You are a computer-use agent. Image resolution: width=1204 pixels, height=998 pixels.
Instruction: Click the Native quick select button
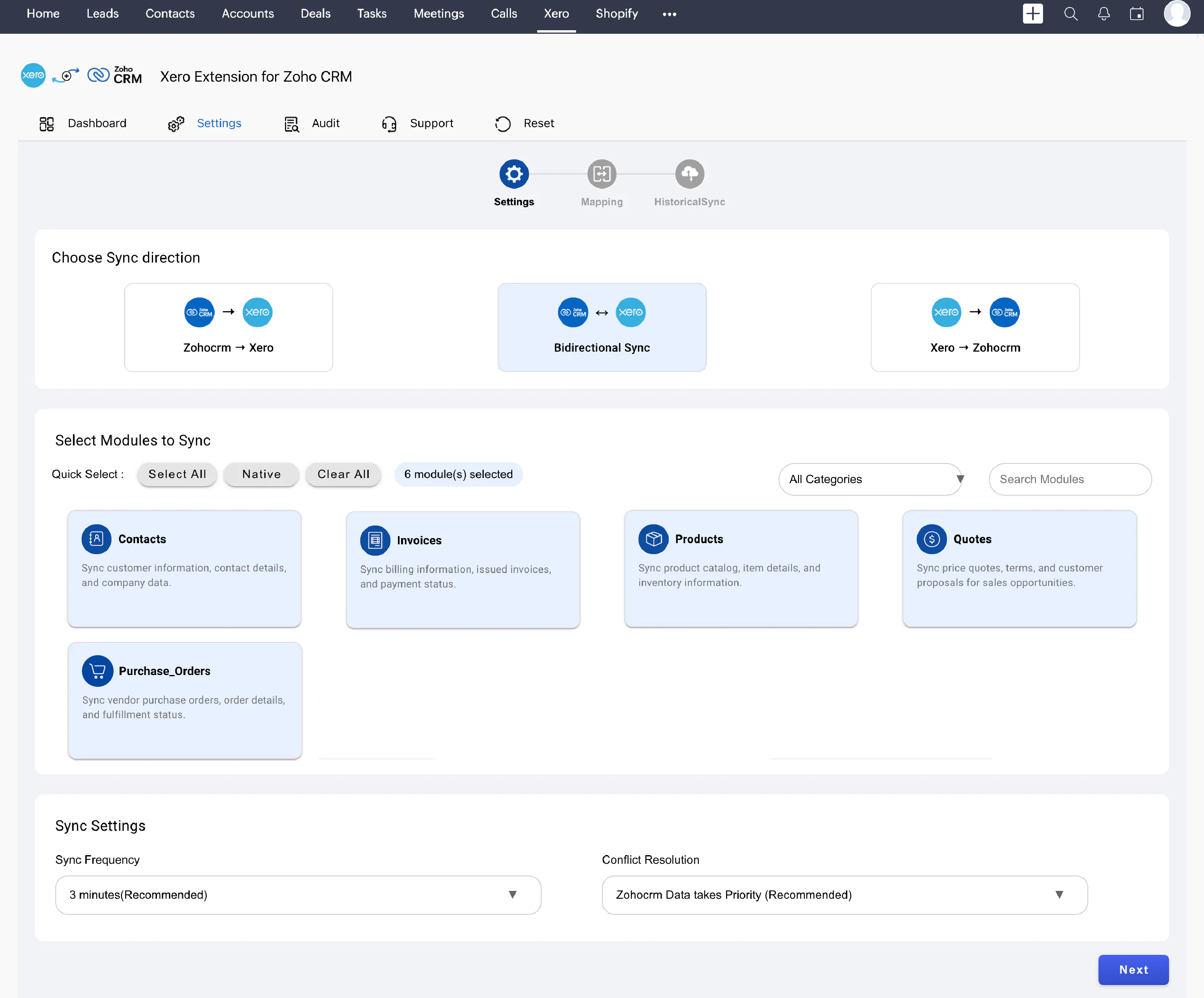tap(261, 474)
